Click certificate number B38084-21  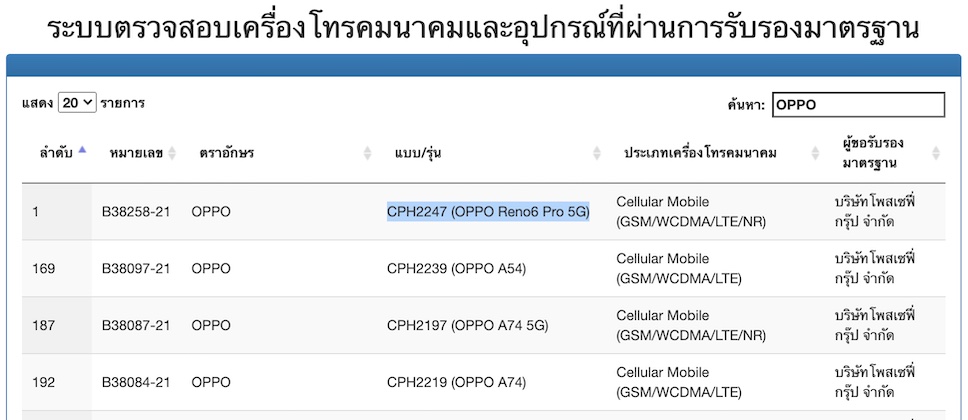(x=136, y=382)
